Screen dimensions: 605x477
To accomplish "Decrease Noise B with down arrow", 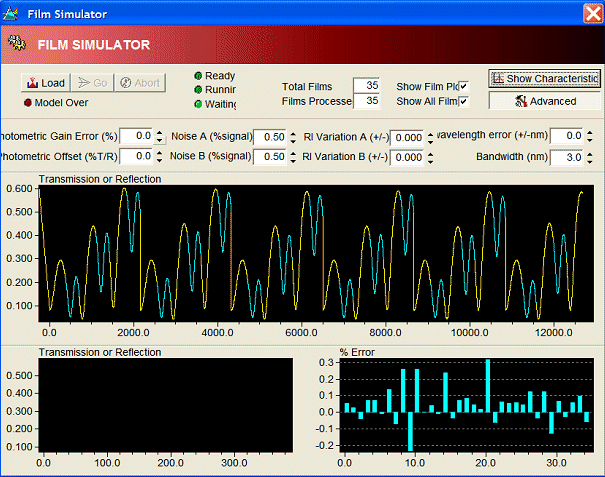I will pyautogui.click(x=293, y=161).
